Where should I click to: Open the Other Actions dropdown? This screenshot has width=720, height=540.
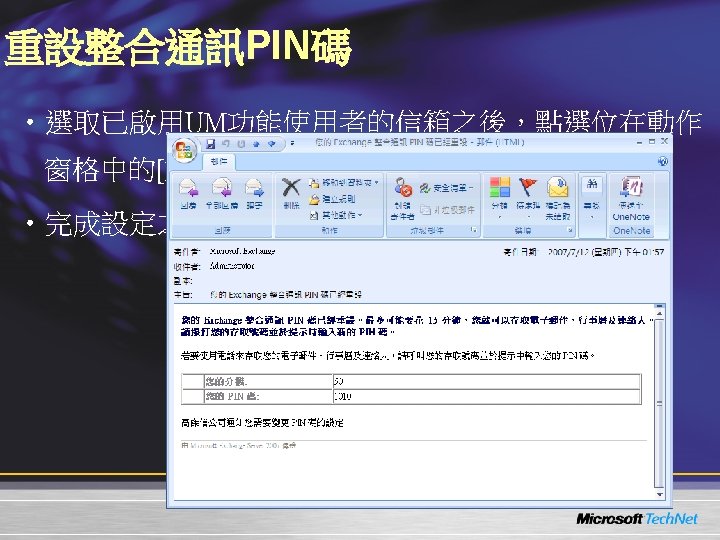coord(336,215)
